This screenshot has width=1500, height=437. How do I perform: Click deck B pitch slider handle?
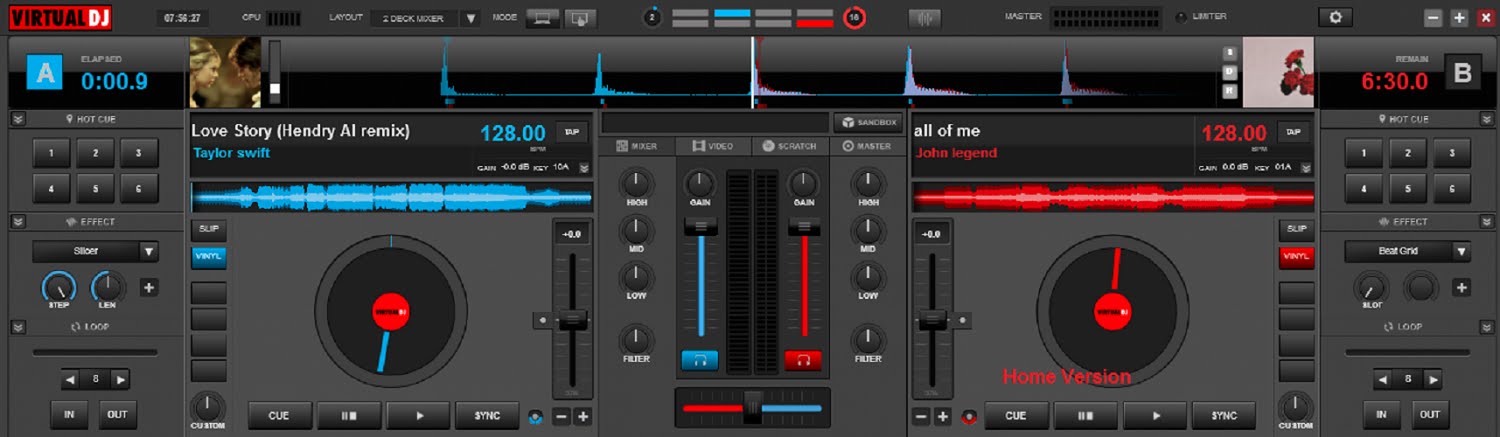point(932,320)
